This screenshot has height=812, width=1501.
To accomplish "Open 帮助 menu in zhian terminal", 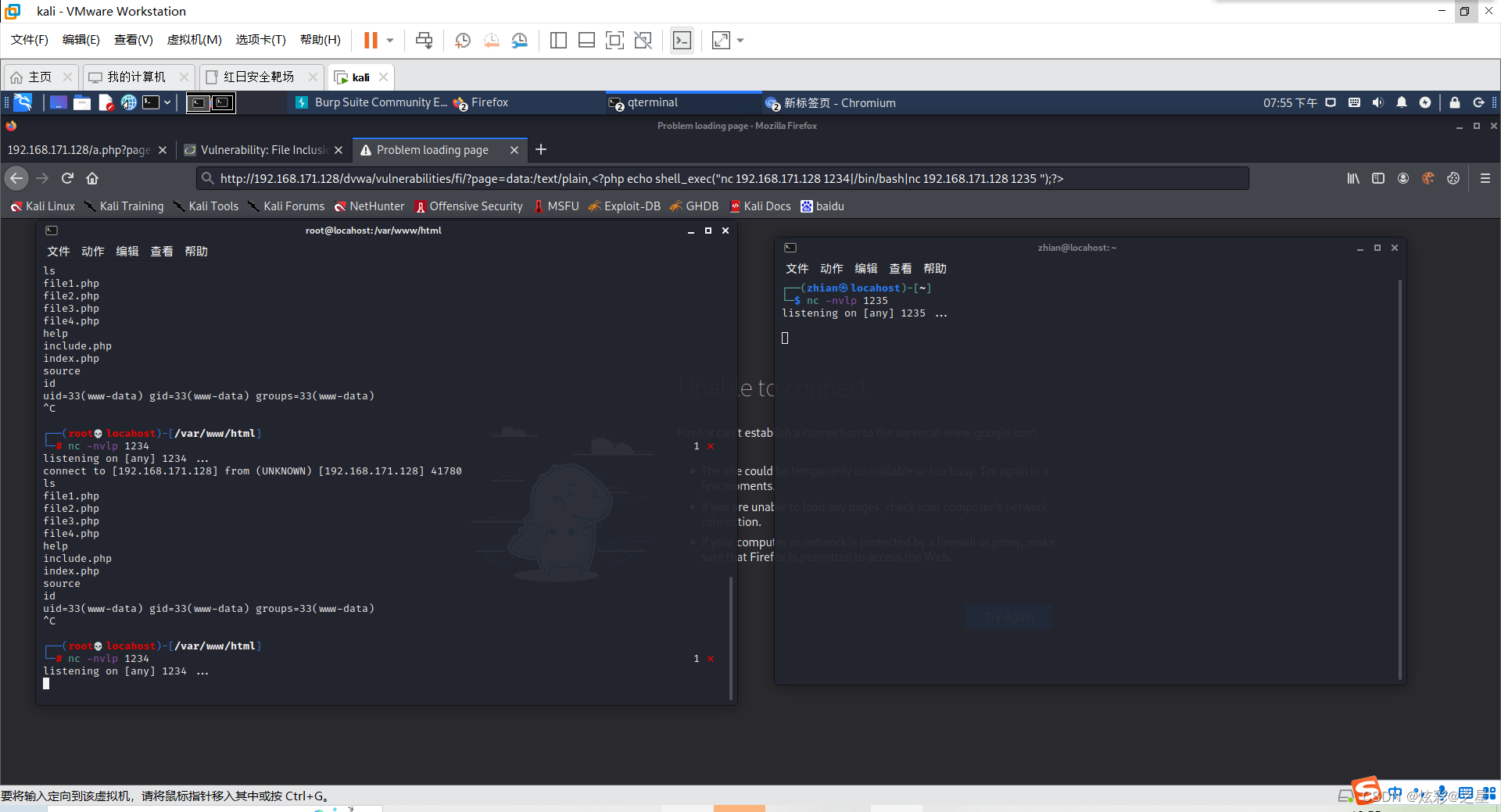I will tap(935, 268).
